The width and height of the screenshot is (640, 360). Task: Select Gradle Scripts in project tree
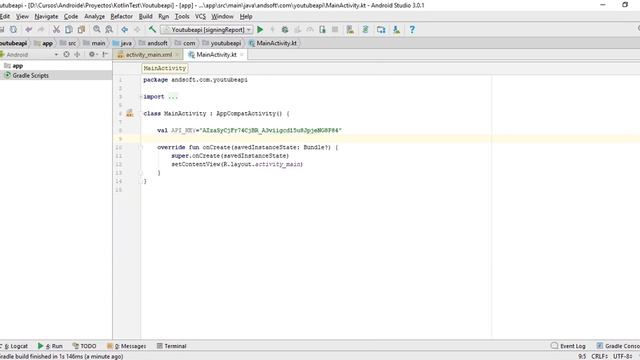(27, 76)
